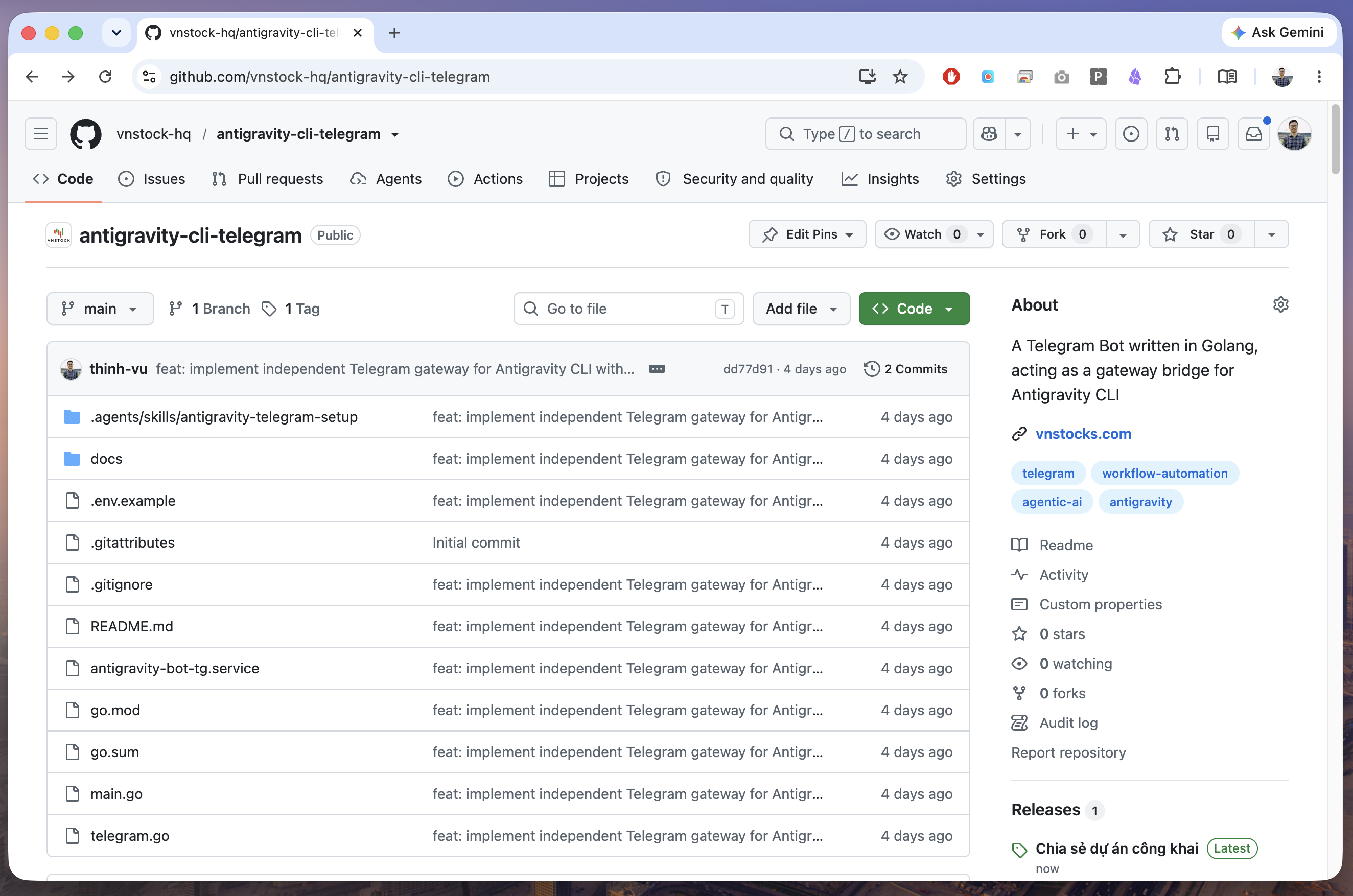Go back with the browser back arrow
This screenshot has height=896, width=1353.
pyautogui.click(x=32, y=77)
